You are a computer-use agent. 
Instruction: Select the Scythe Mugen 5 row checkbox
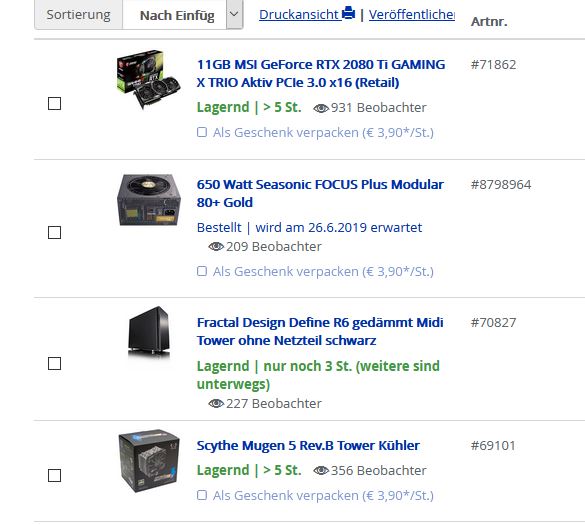point(54,475)
